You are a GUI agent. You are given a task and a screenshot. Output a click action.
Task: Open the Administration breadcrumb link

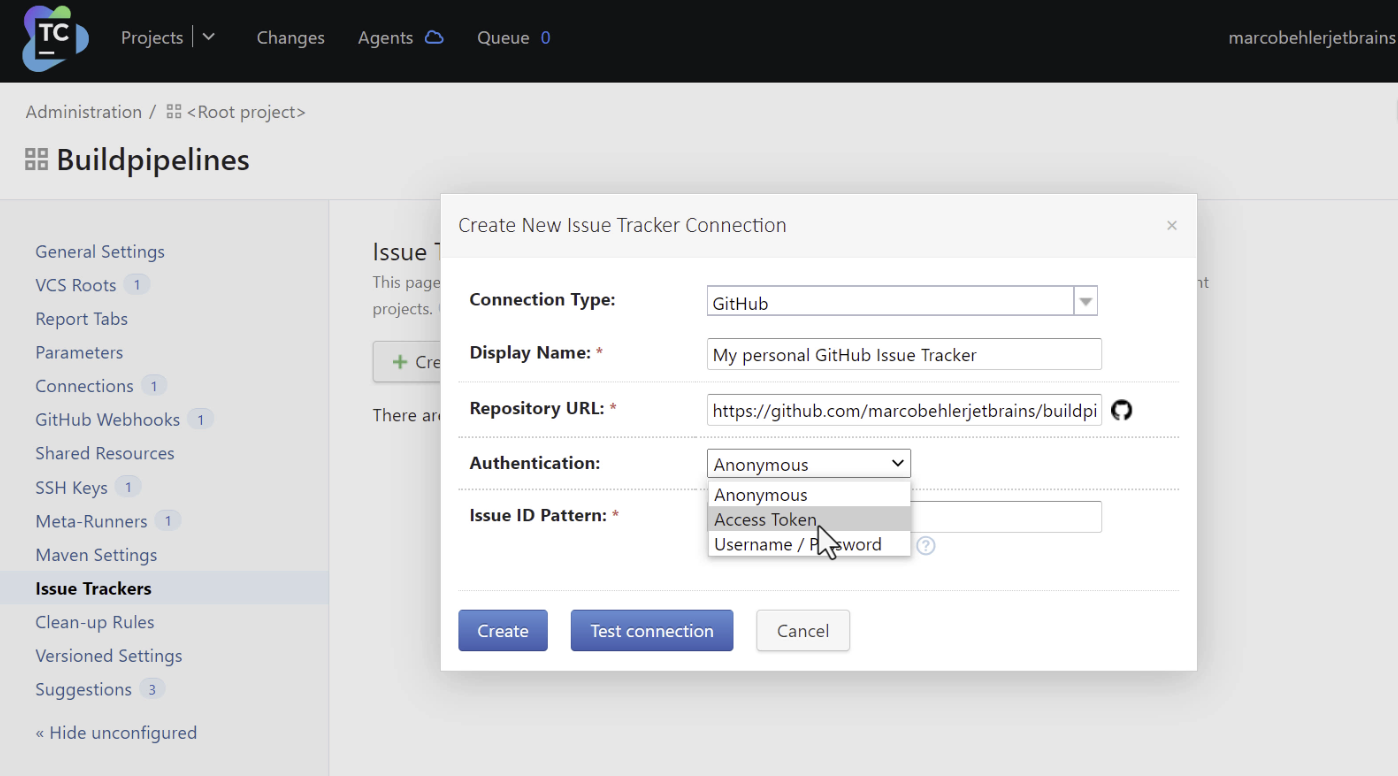(84, 111)
